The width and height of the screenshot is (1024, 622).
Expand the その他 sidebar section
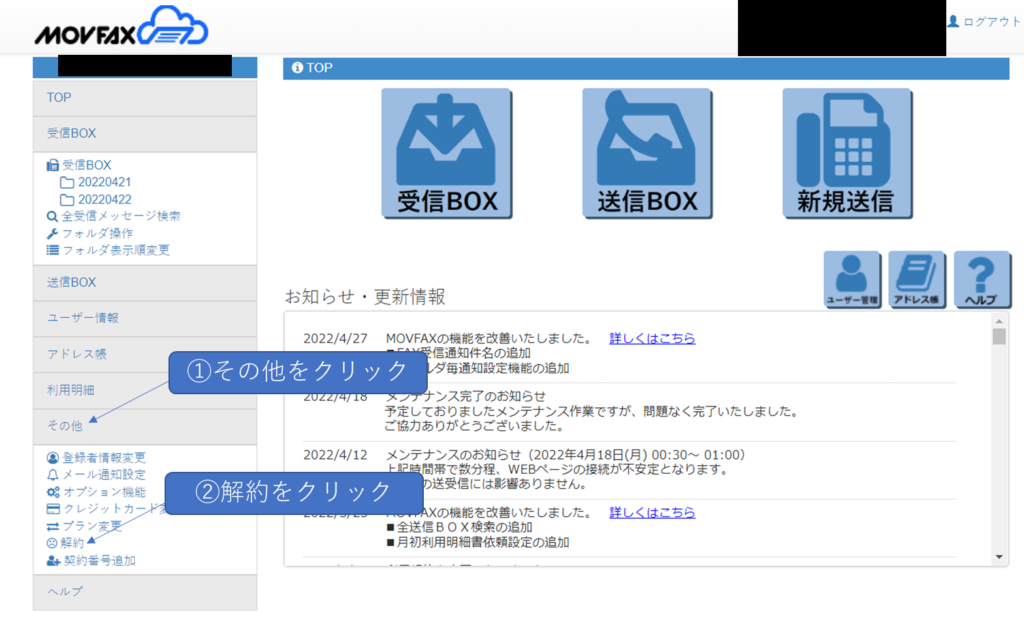click(145, 427)
